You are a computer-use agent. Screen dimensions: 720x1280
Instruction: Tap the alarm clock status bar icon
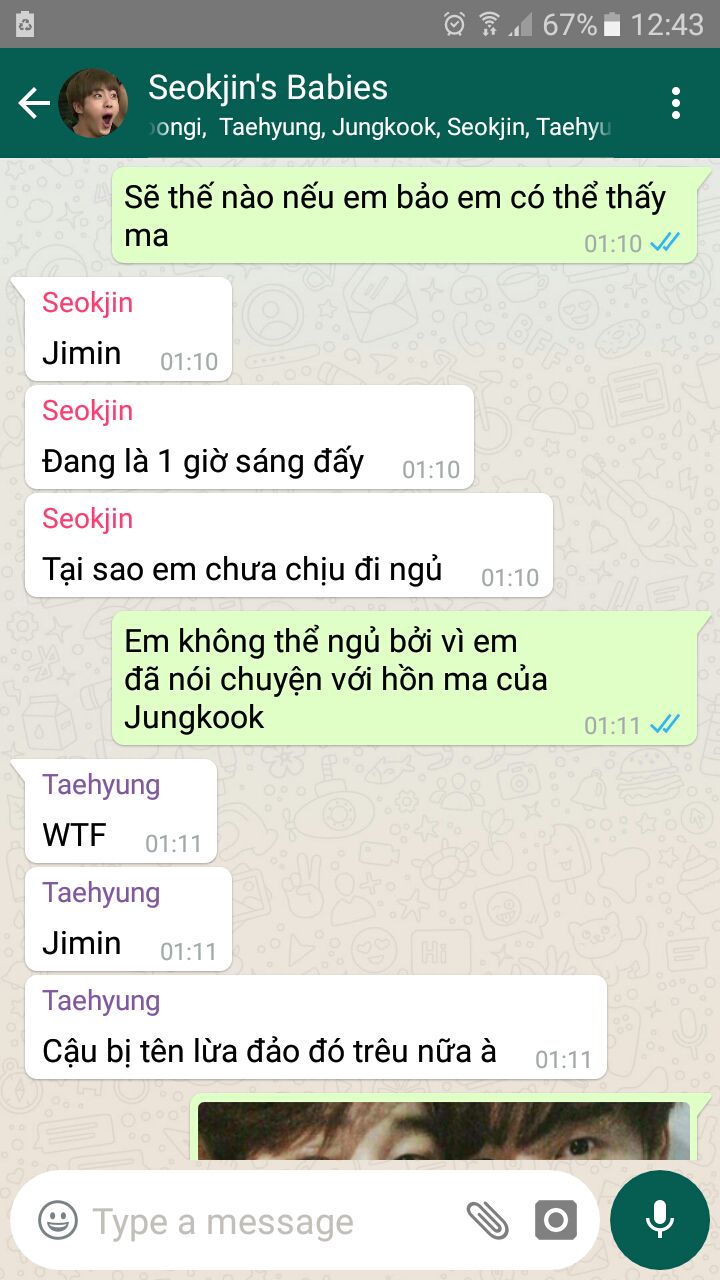454,23
